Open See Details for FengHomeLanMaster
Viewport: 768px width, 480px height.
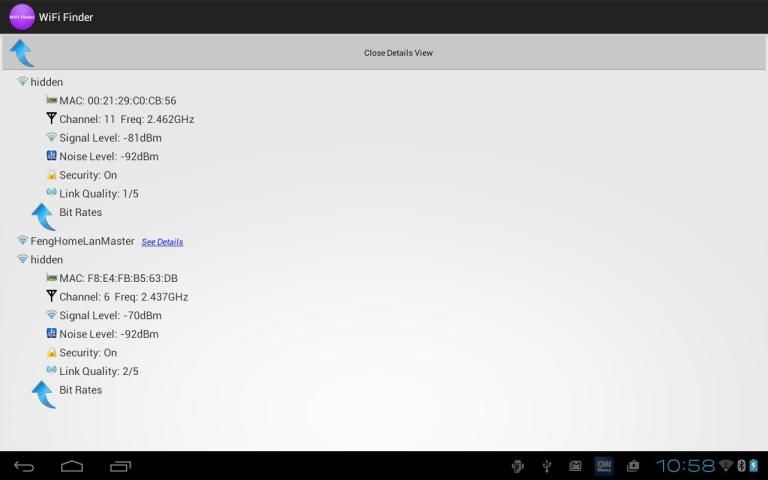point(162,242)
